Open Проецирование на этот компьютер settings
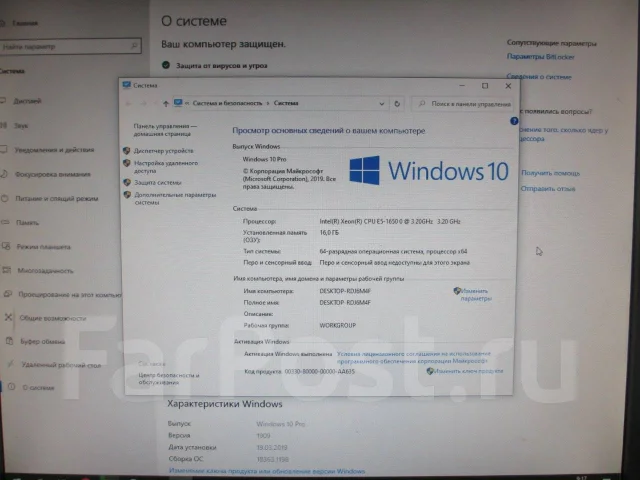This screenshot has width=640, height=480. [x=70, y=294]
